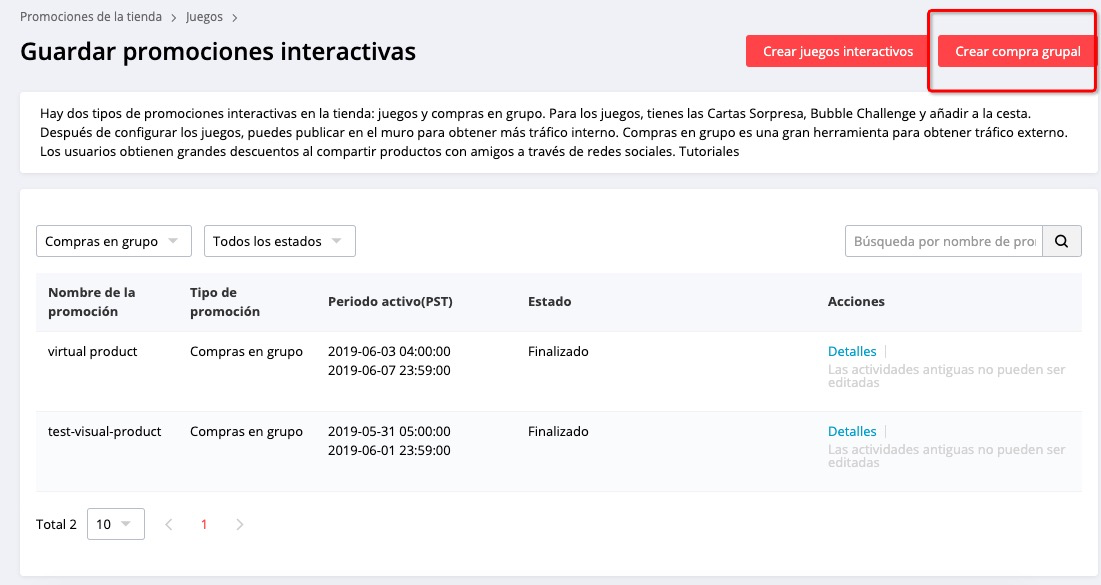1101x585 pixels.
Task: Click Crear compra grupal button
Action: pos(1017,51)
